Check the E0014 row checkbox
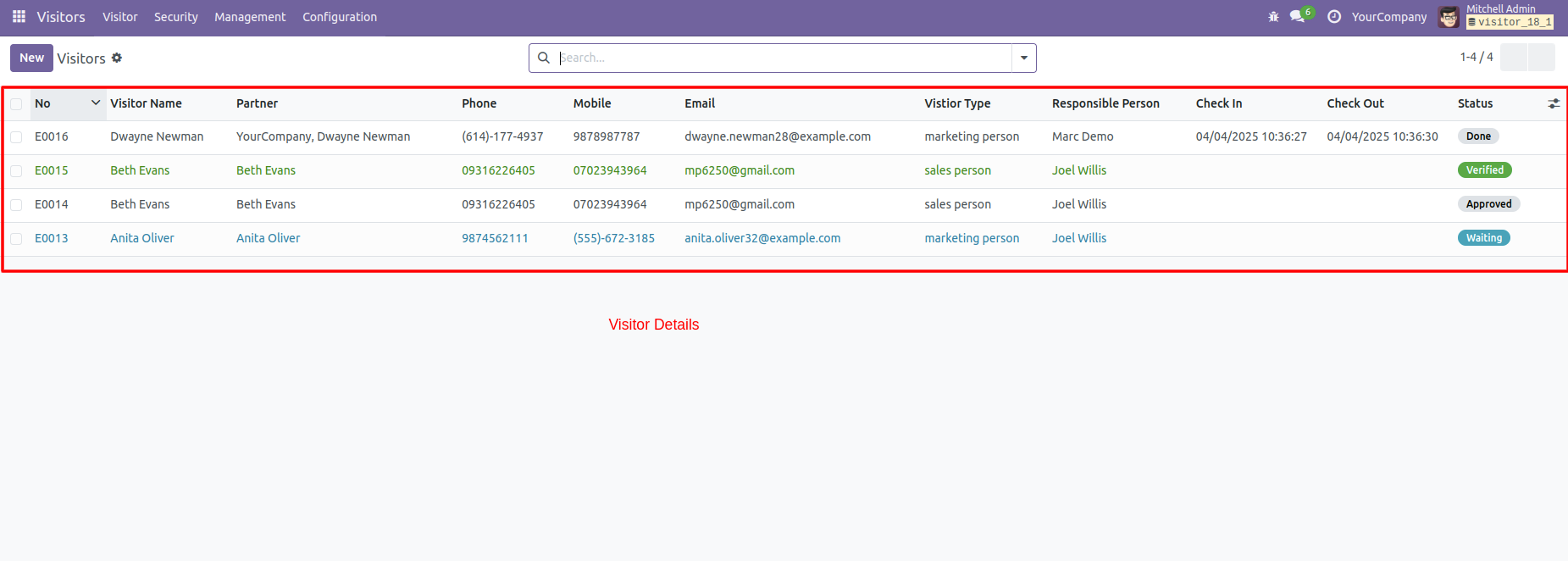The width and height of the screenshot is (1568, 561). pos(16,204)
